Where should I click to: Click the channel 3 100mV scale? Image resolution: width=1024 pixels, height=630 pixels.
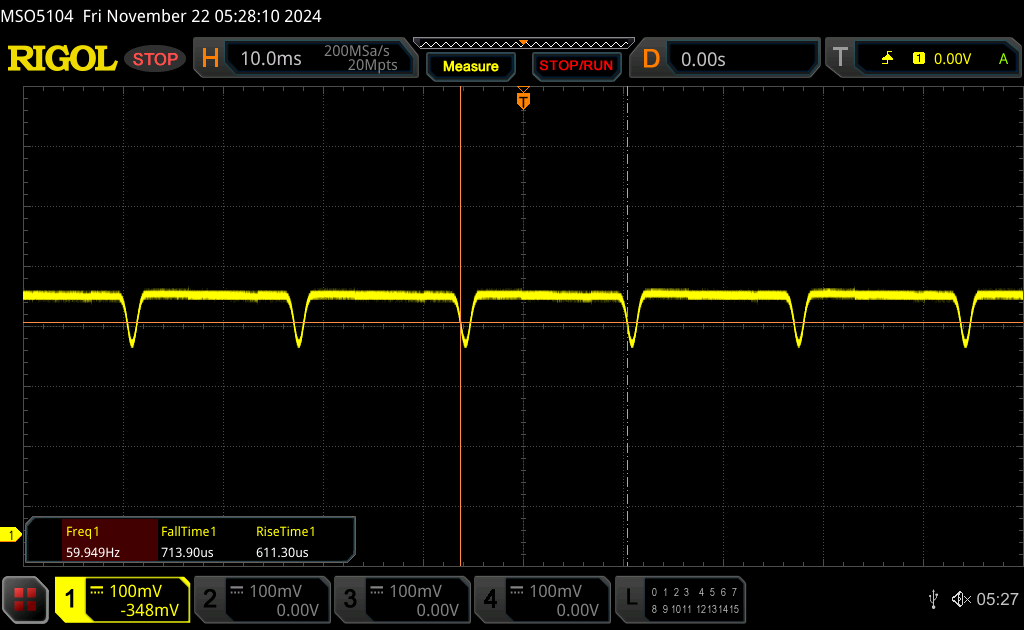point(415,591)
